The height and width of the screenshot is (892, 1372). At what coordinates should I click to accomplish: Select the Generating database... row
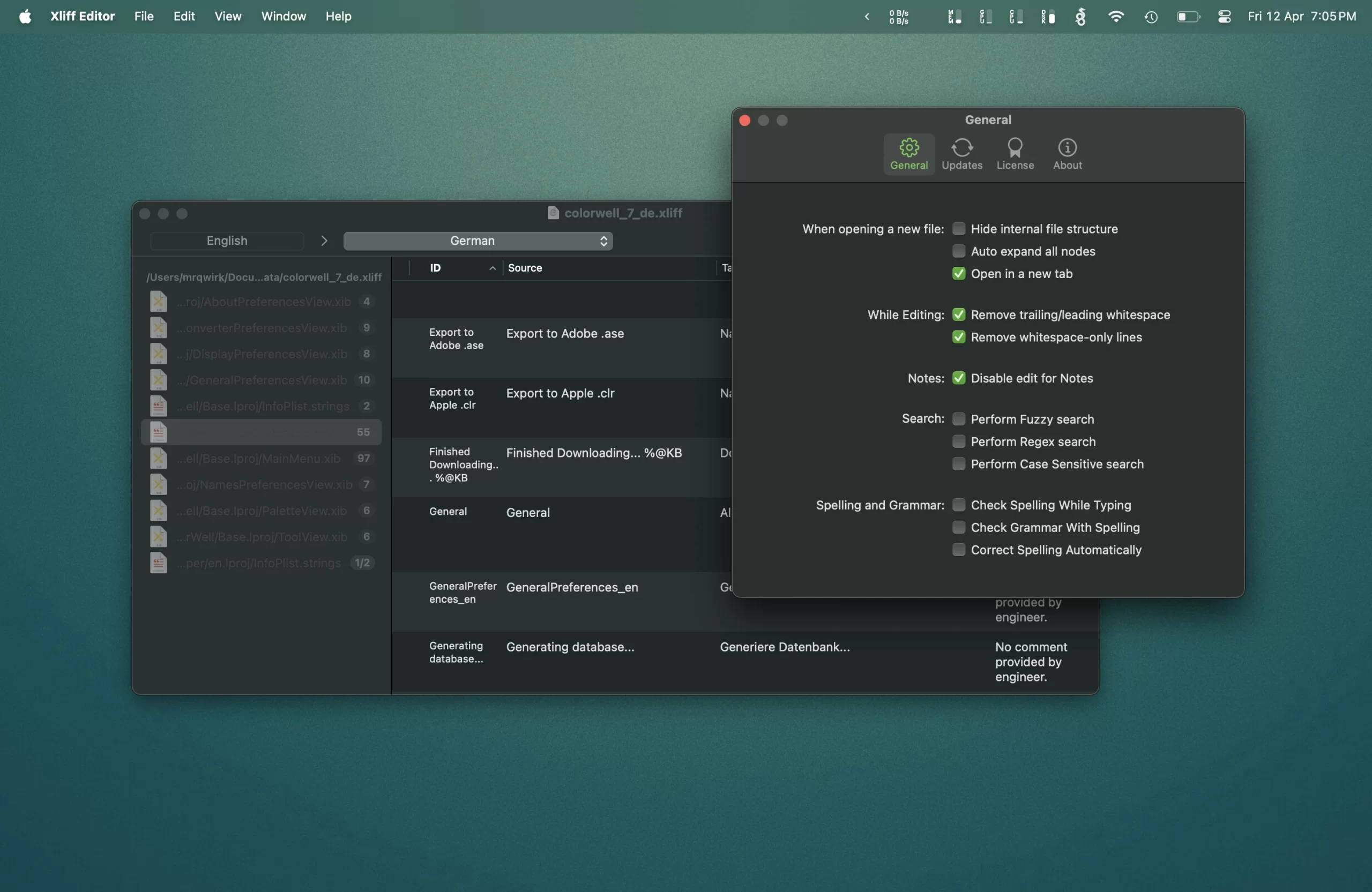(570, 647)
